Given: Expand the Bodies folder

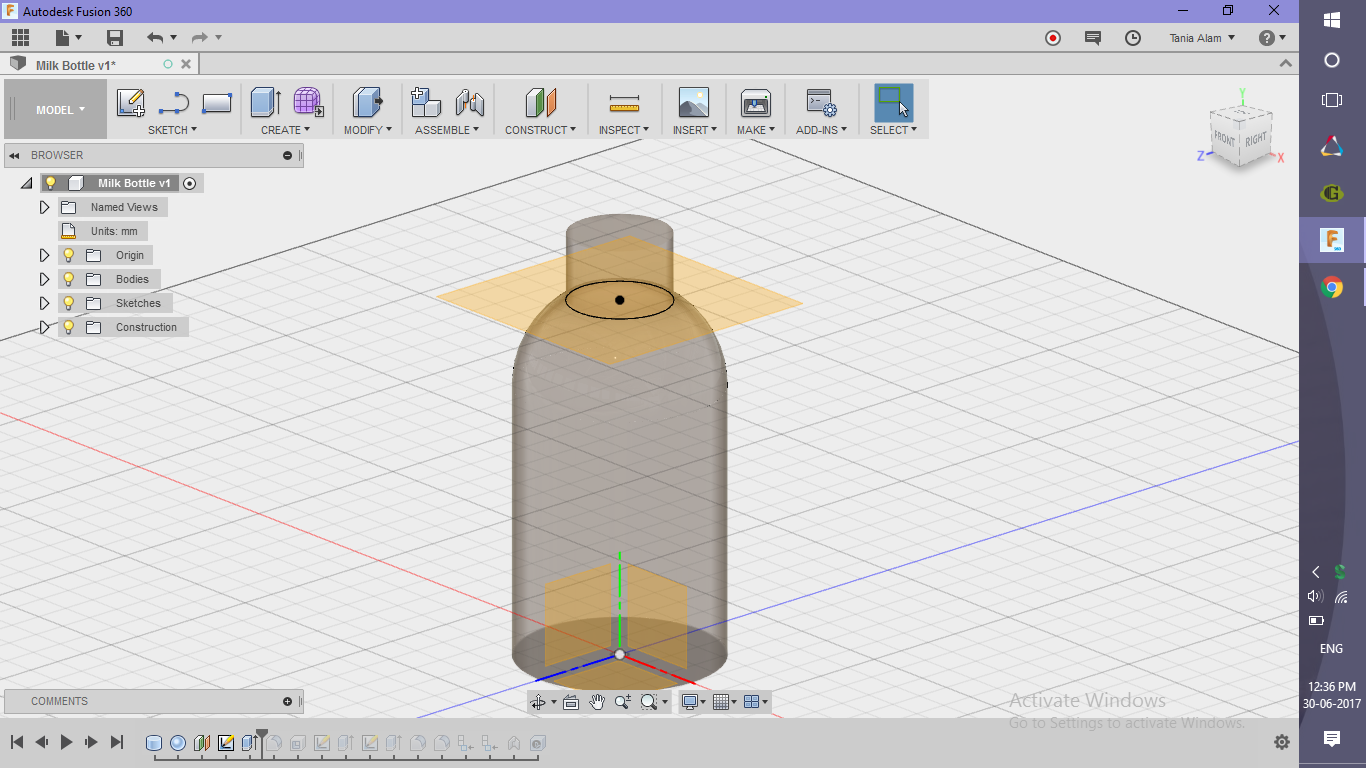Looking at the screenshot, I should coord(44,279).
